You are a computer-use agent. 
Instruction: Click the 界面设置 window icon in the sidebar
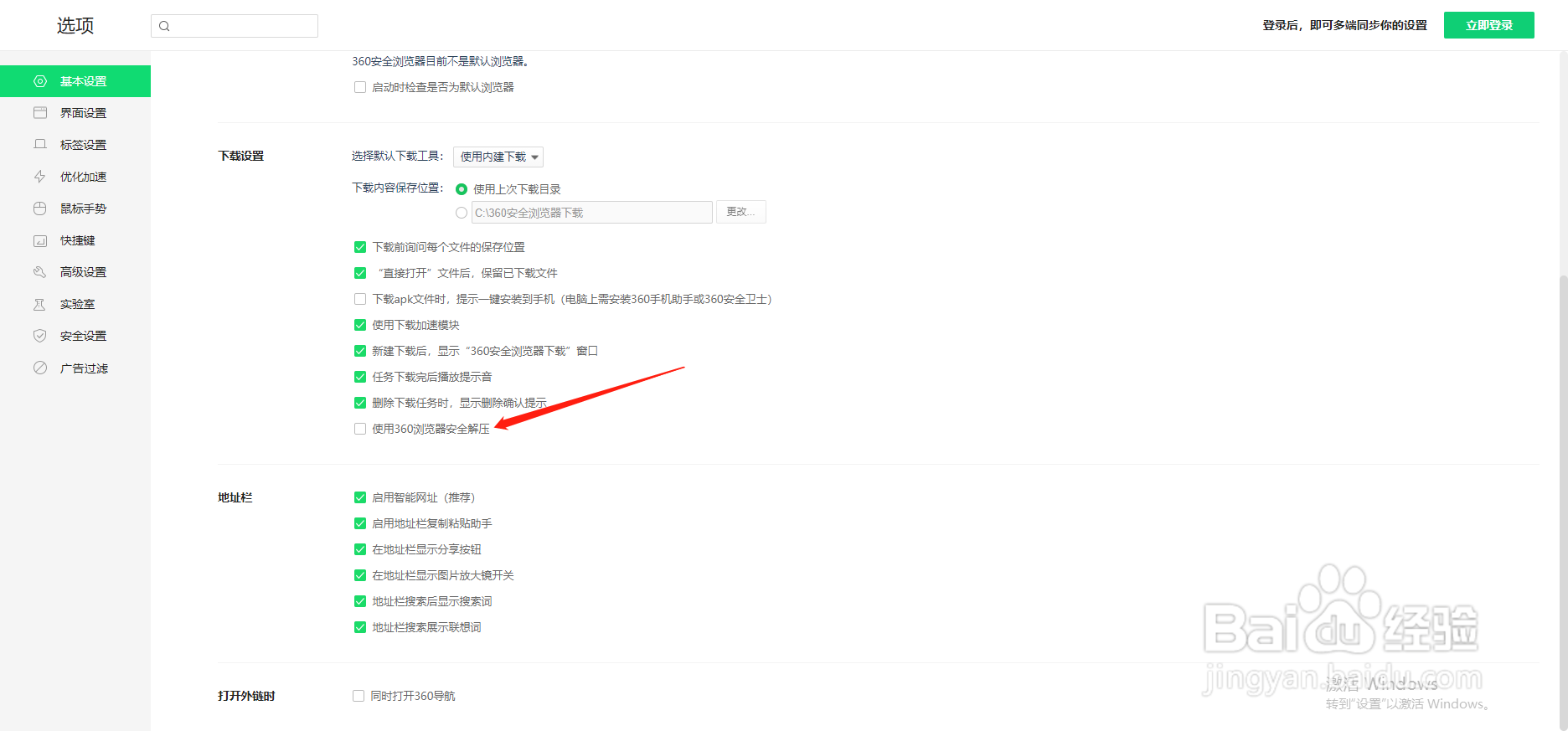coord(39,113)
